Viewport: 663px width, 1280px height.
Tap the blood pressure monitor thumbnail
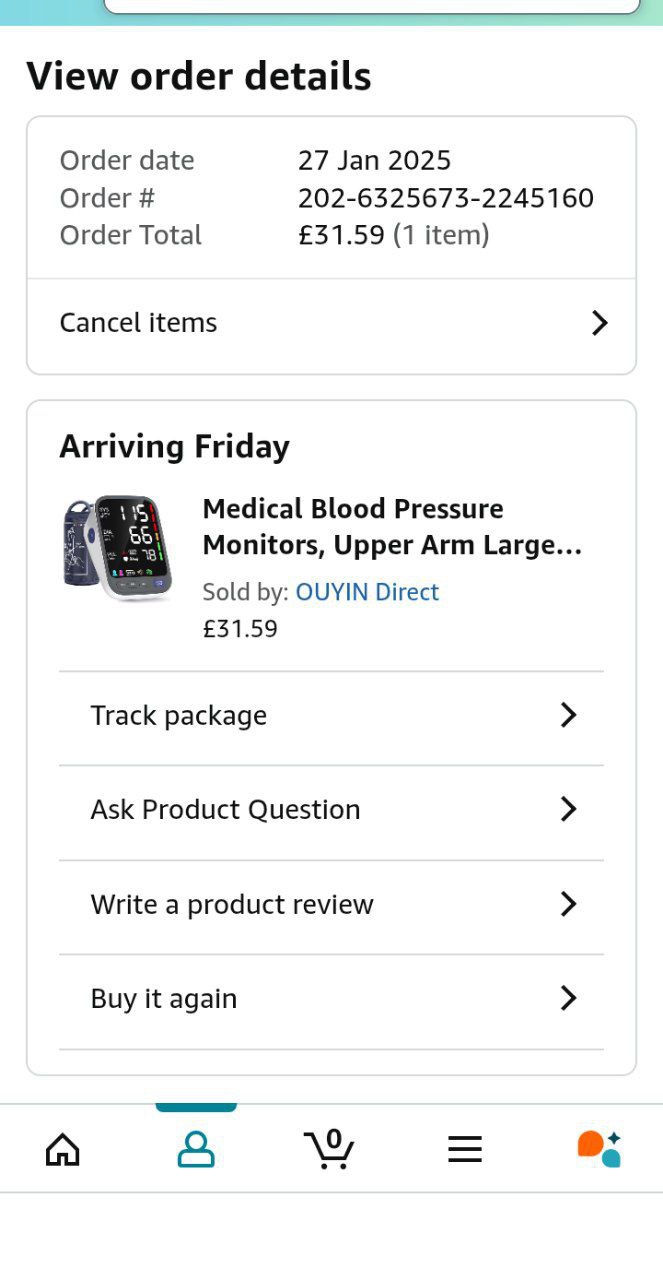(x=117, y=547)
